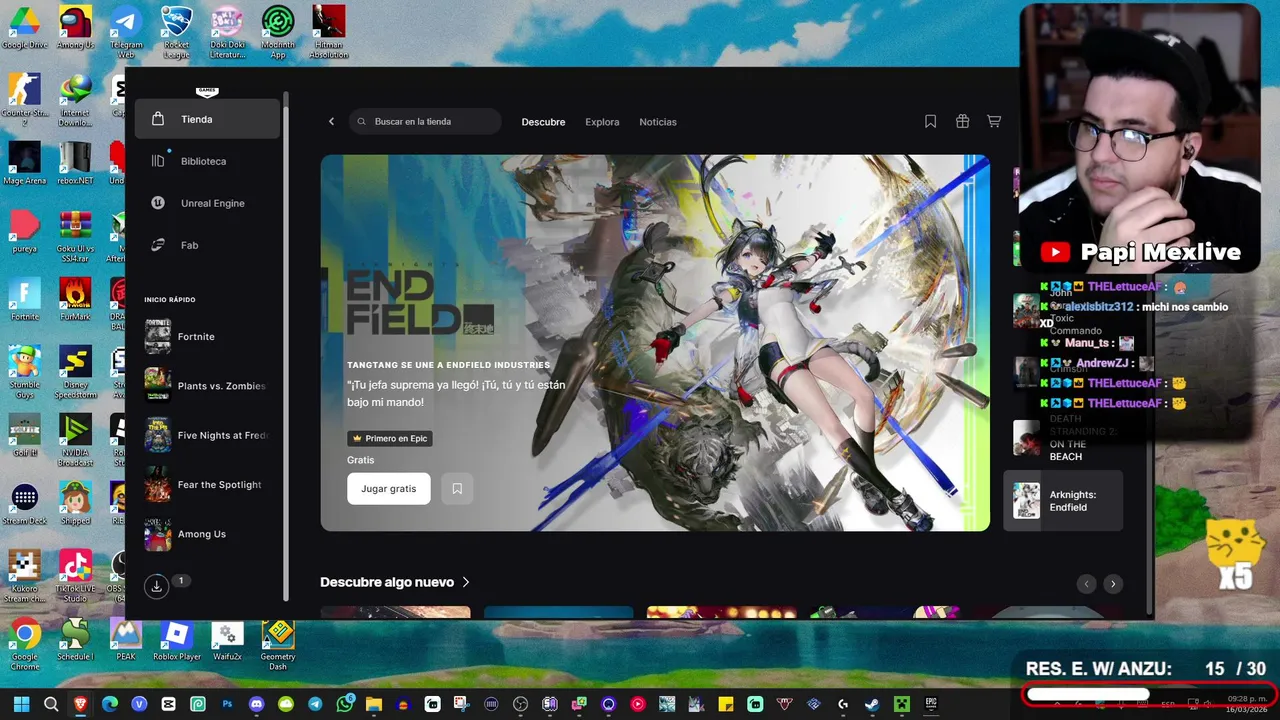Open Biblioteca in the Epic sidebar
Viewport: 1280px width, 720px height.
pyautogui.click(x=207, y=161)
